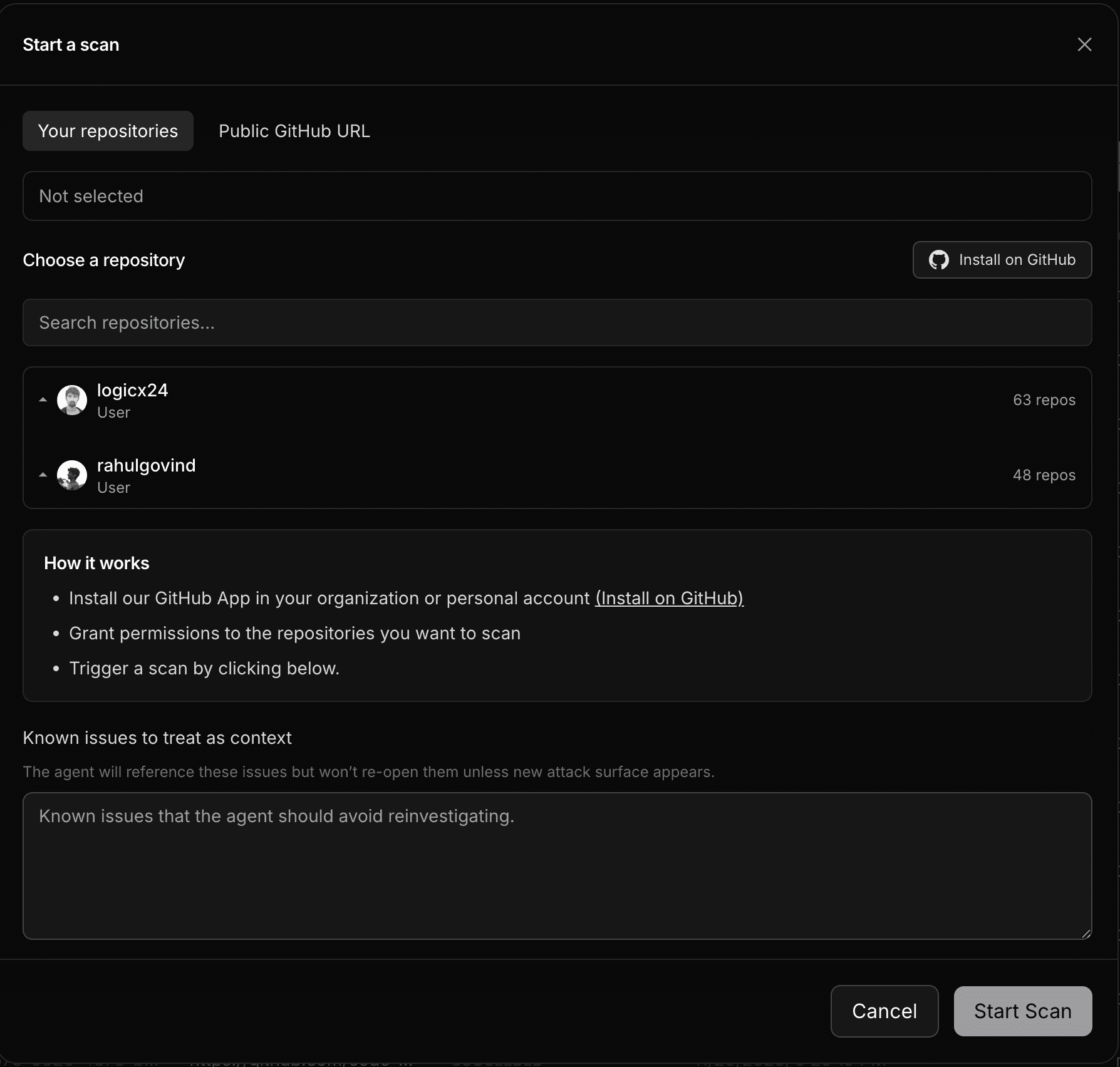
Task: Click the Install on GitHub button
Action: click(1002, 260)
